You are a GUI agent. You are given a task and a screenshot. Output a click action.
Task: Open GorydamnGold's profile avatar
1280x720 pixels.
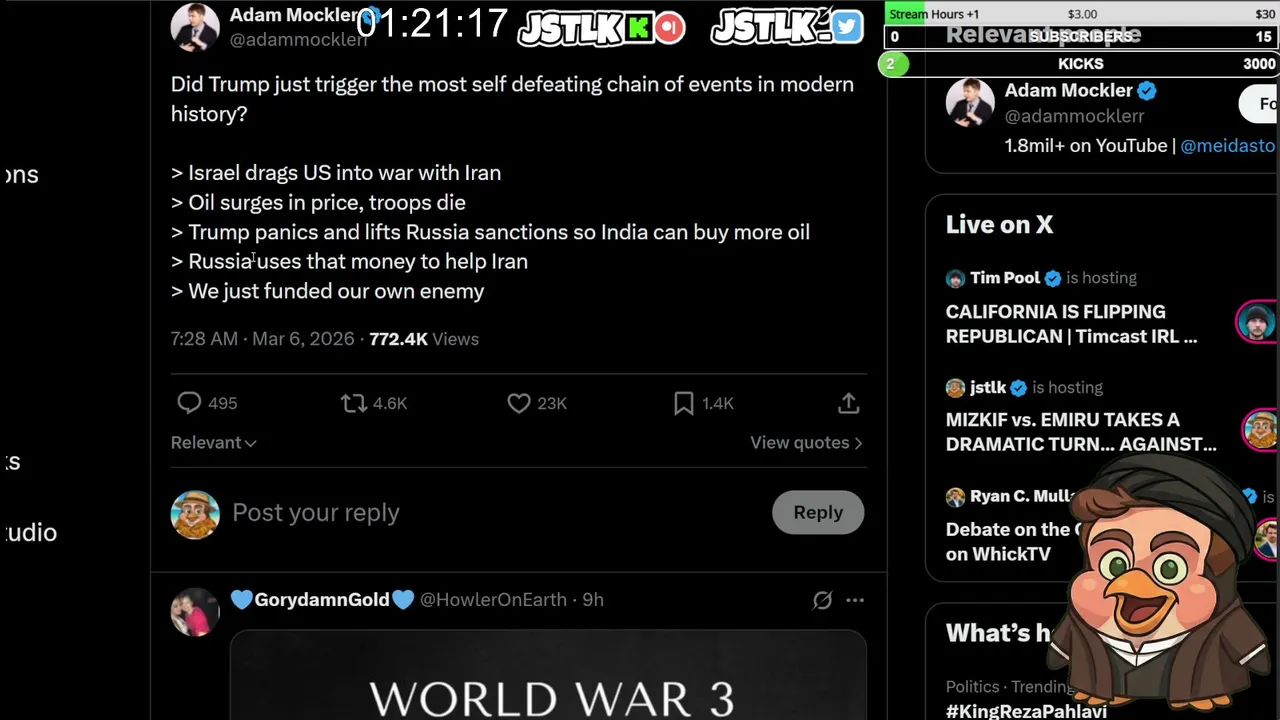coord(195,611)
